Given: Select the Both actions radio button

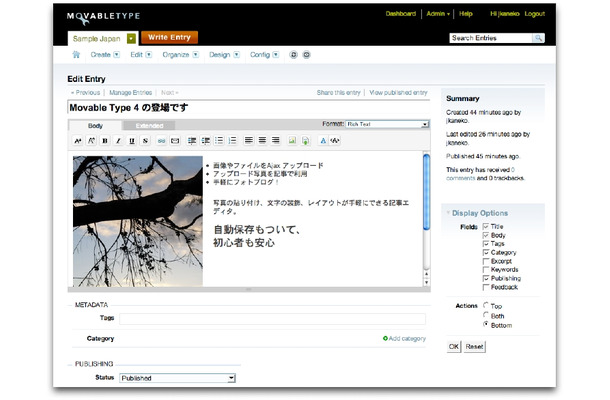Looking at the screenshot, I should pyautogui.click(x=486, y=315).
